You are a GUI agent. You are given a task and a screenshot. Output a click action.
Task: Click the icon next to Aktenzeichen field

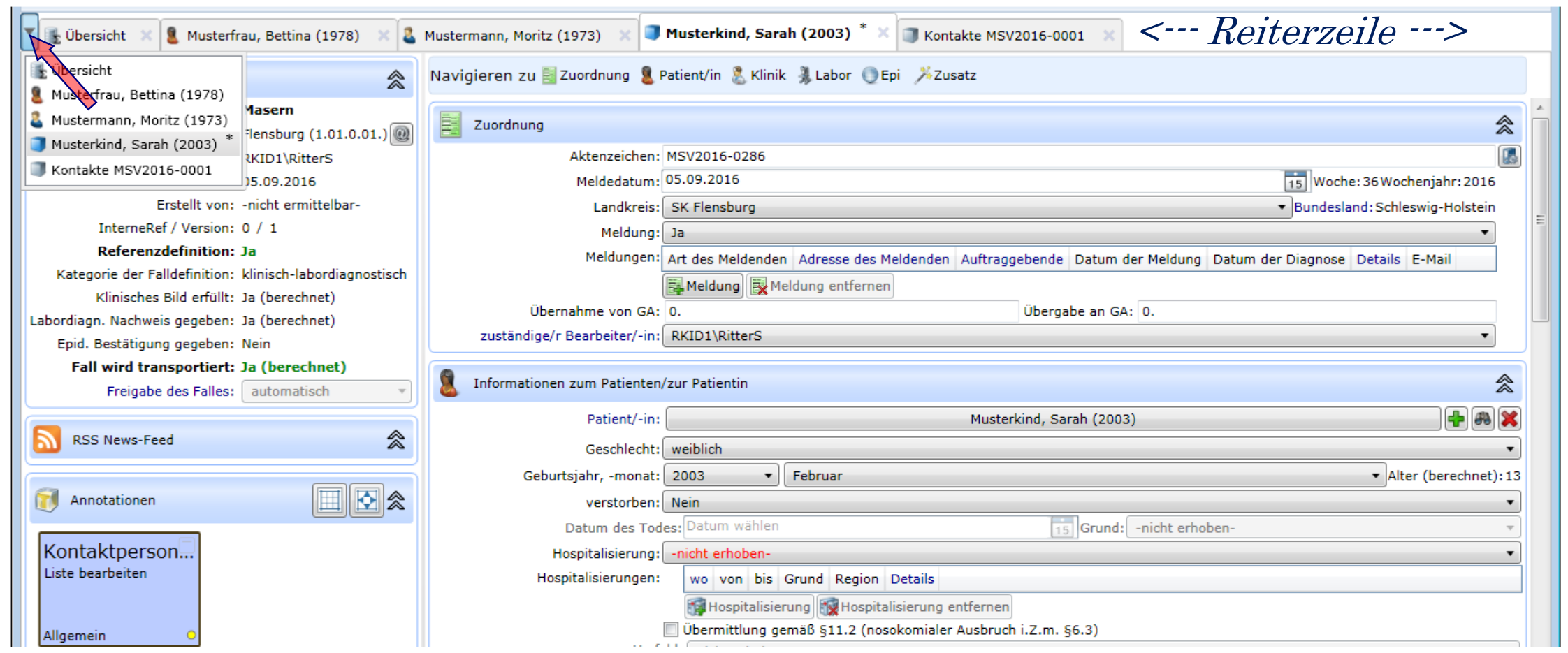(x=1509, y=156)
